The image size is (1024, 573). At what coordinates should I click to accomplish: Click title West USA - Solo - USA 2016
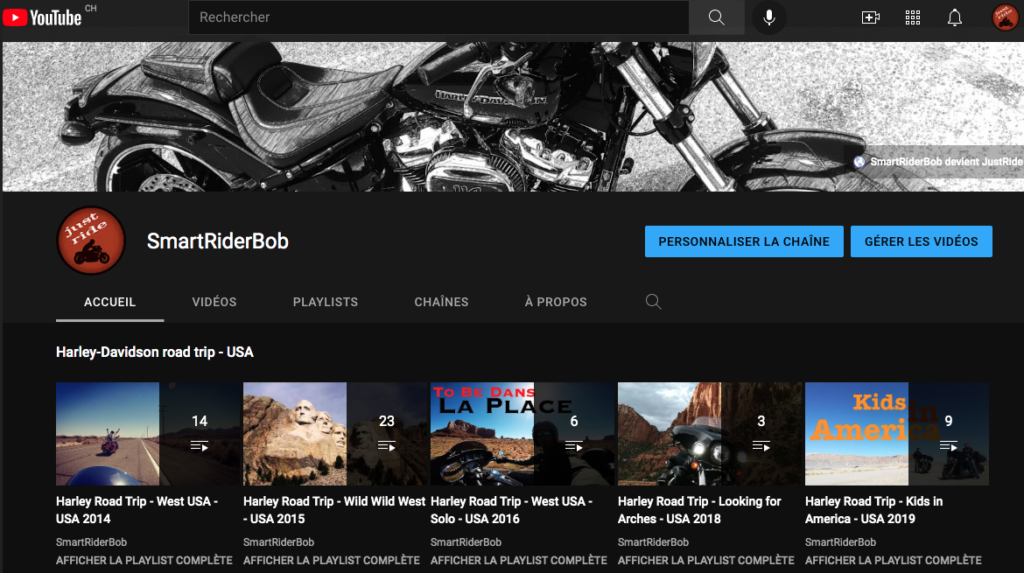[x=511, y=510]
